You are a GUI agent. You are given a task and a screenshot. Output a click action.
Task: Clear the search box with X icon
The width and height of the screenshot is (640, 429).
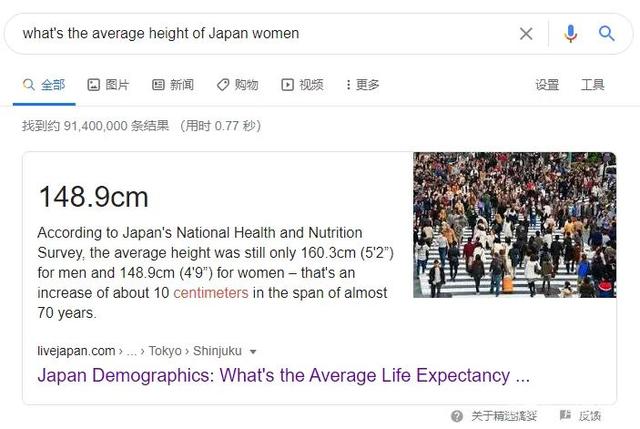(x=526, y=33)
